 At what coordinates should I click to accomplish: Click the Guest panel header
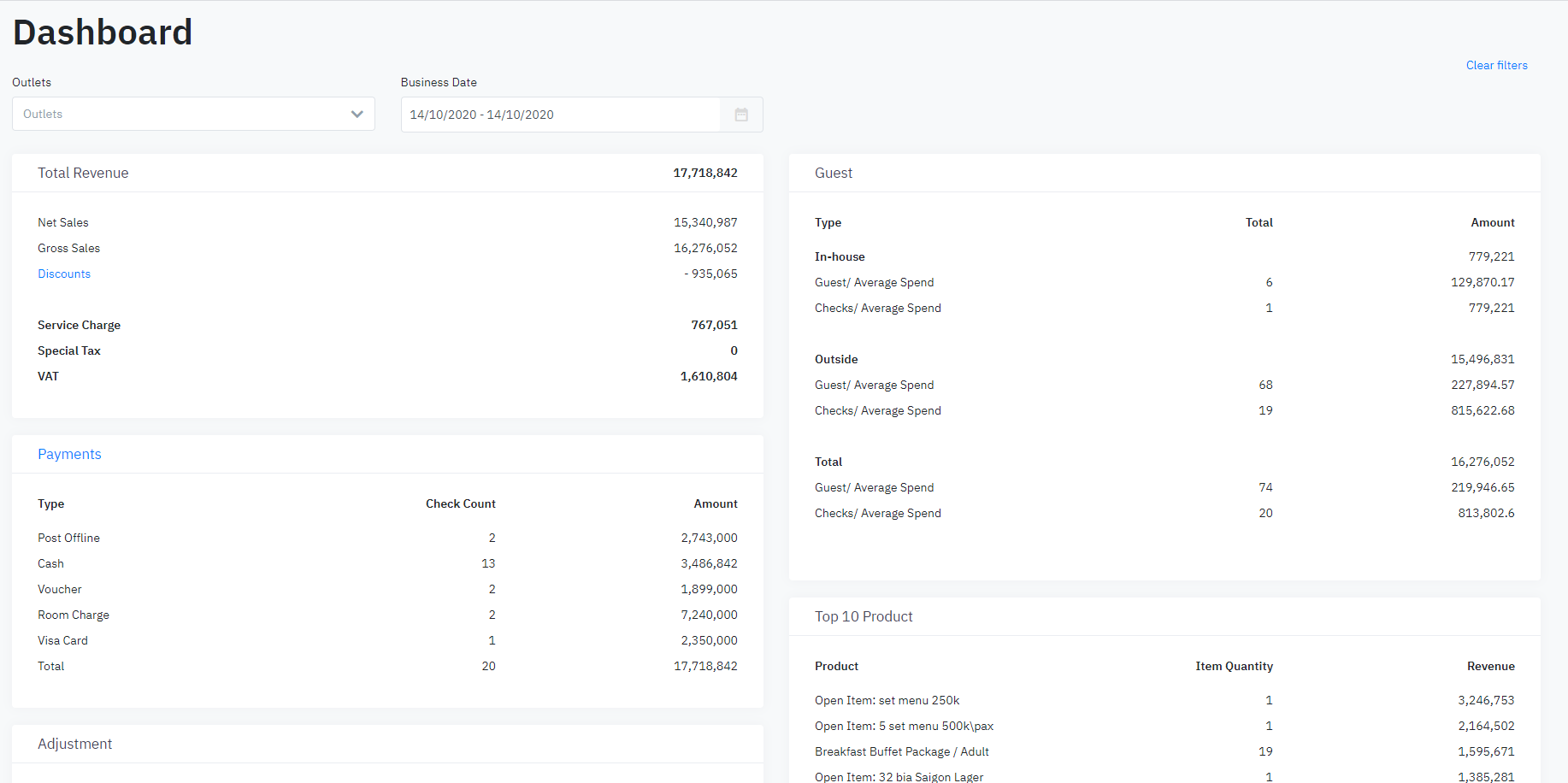pyautogui.click(x=834, y=173)
